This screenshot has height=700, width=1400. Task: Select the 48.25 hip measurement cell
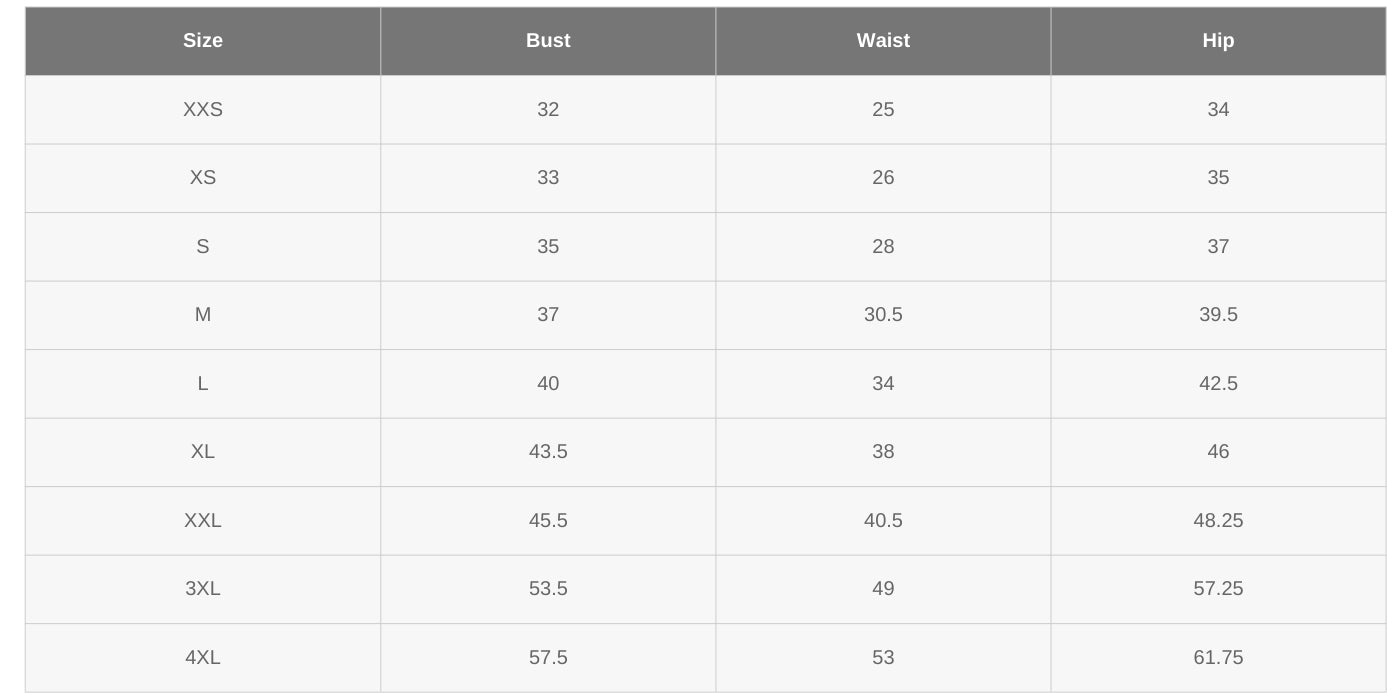coord(1218,521)
